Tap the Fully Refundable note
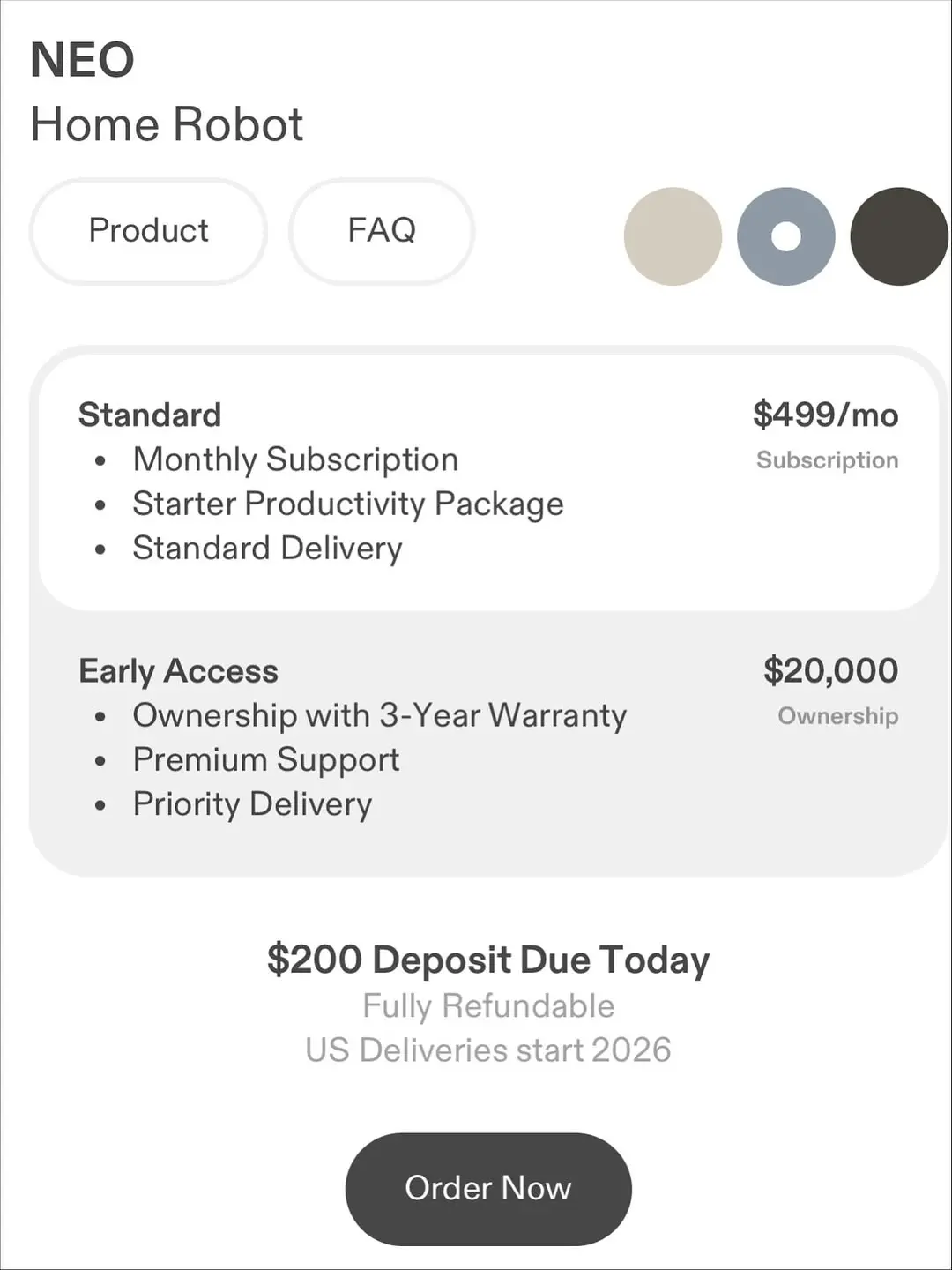 (487, 1005)
